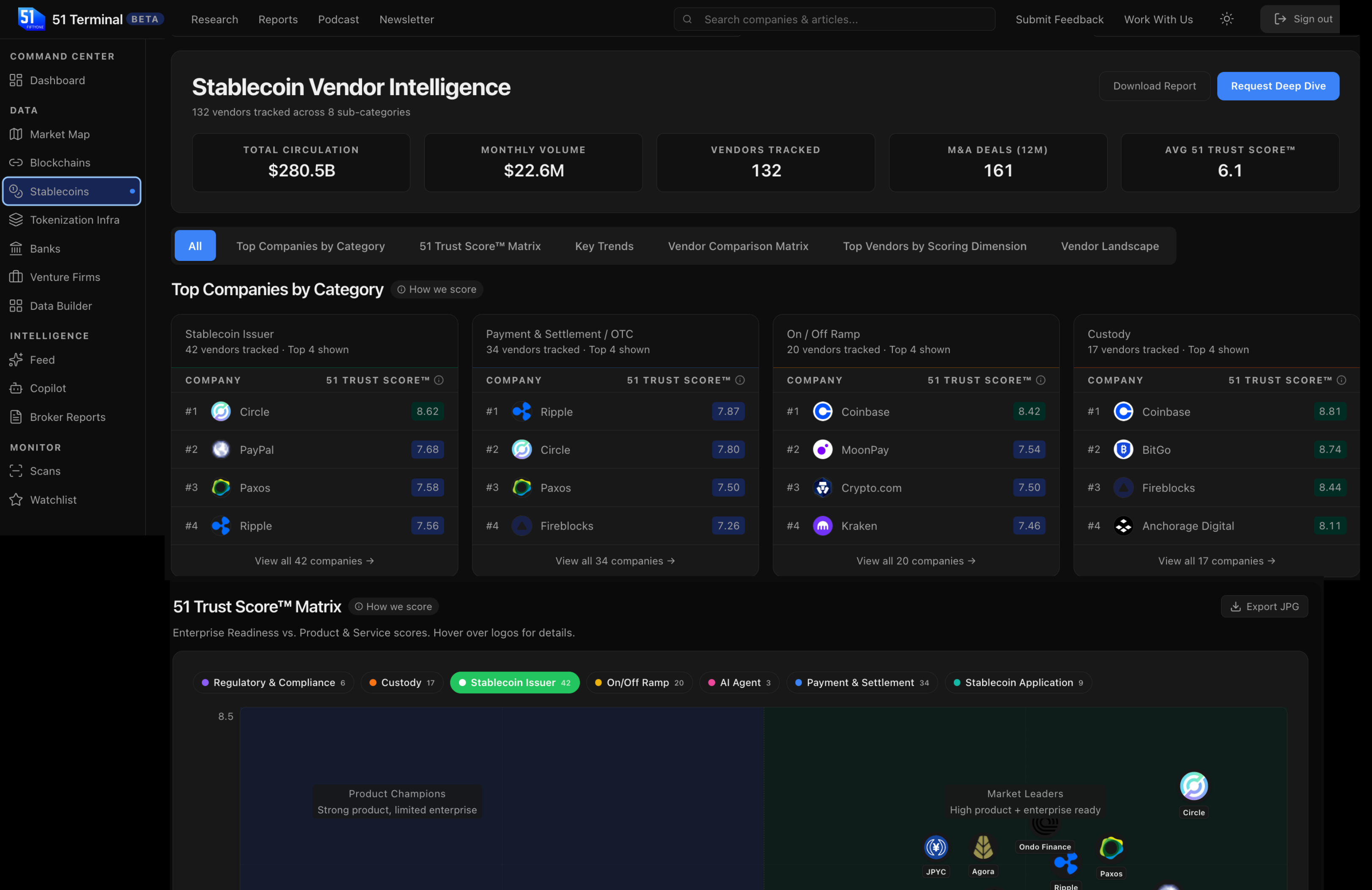1372x890 pixels.
Task: Select PayPal row in Stablecoin Issuer card
Action: click(314, 450)
